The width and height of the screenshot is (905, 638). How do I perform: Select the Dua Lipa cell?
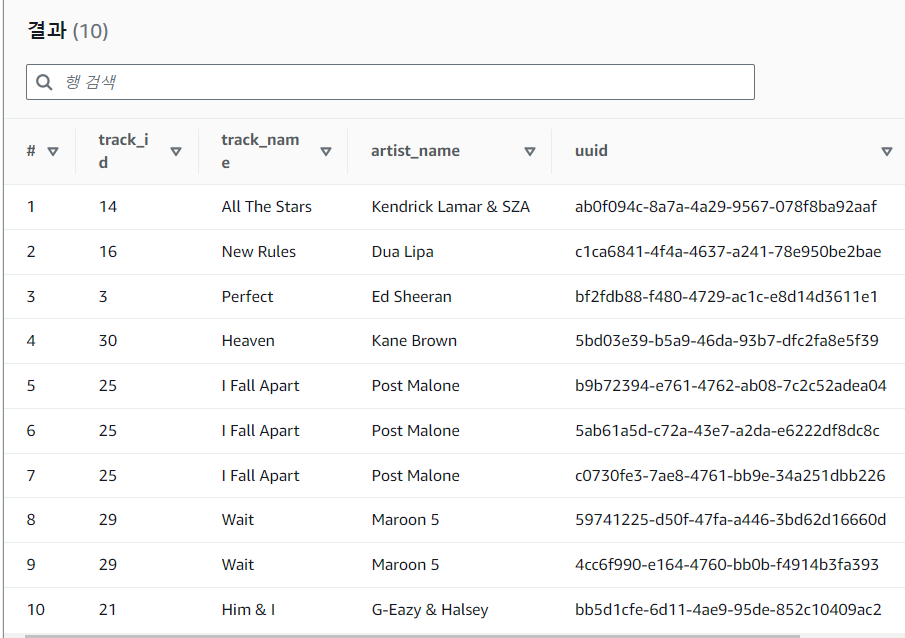tap(403, 252)
